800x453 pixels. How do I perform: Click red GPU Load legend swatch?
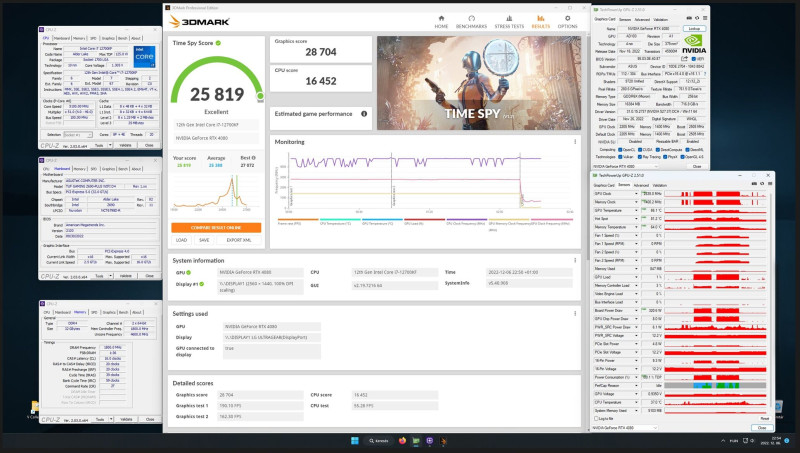(424, 220)
